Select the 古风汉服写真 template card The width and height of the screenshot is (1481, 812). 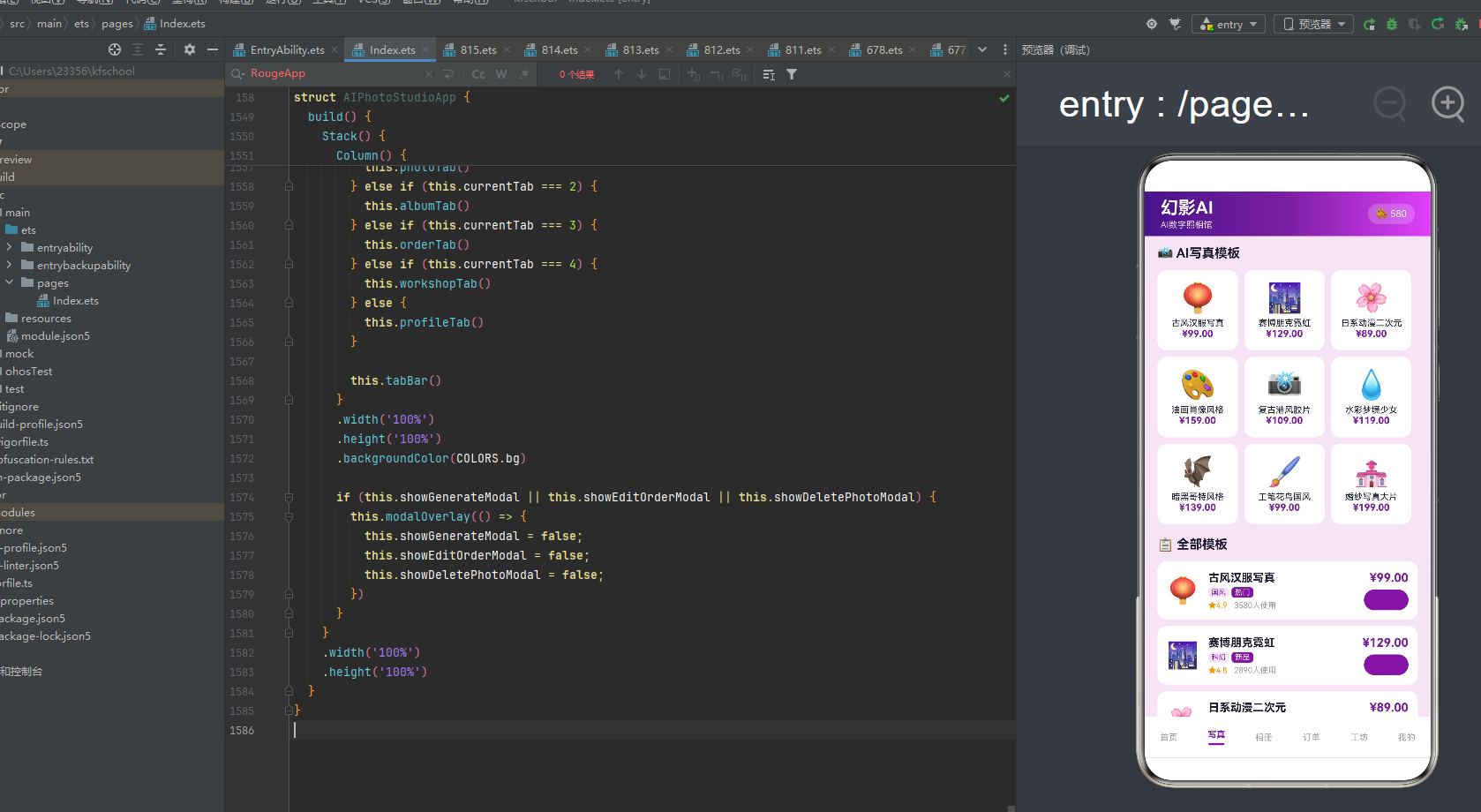[1198, 310]
